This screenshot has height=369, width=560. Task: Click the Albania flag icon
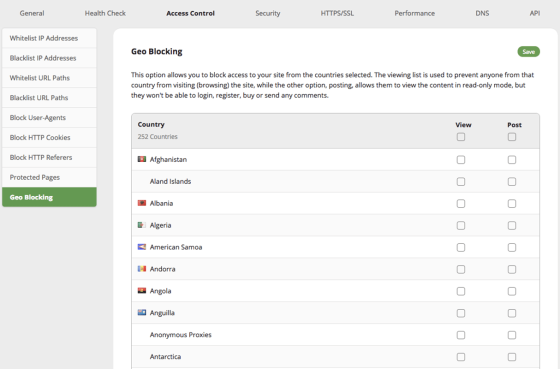click(142, 203)
